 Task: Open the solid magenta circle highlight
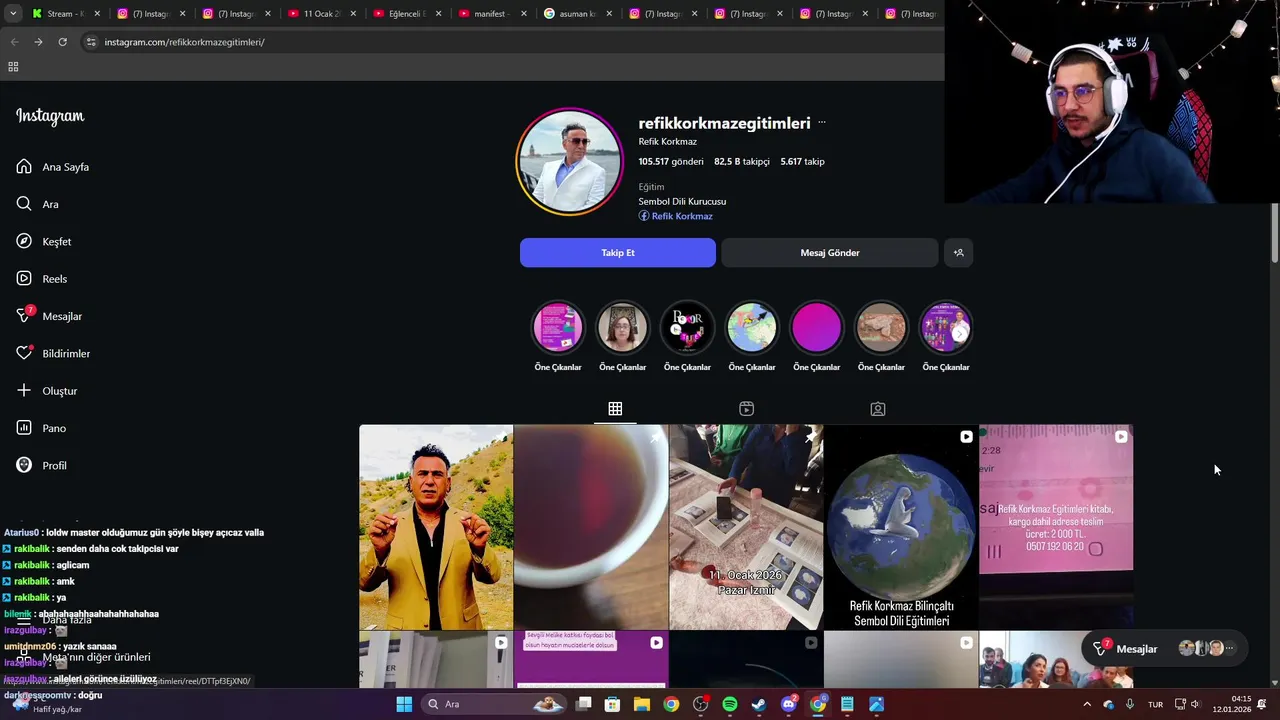pyautogui.click(x=816, y=327)
